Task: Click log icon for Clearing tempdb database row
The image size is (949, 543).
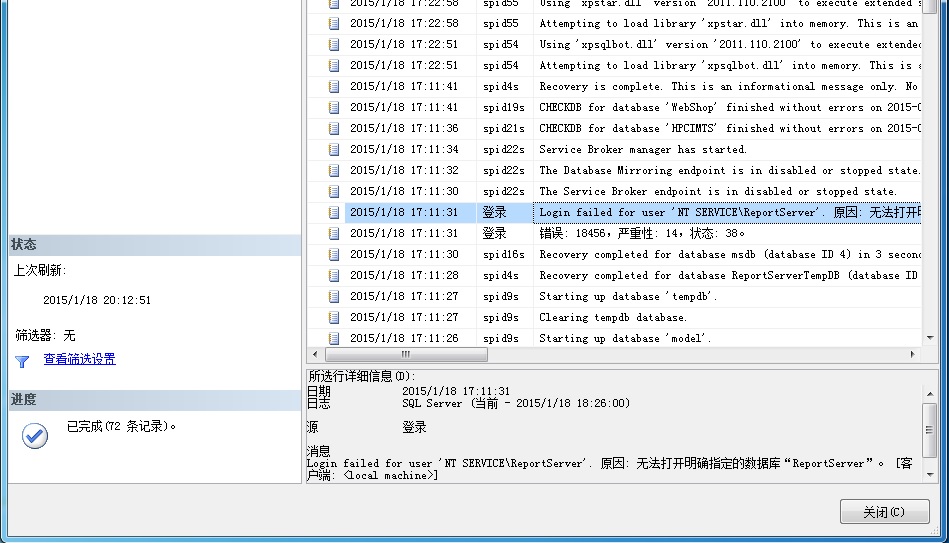Action: point(333,317)
